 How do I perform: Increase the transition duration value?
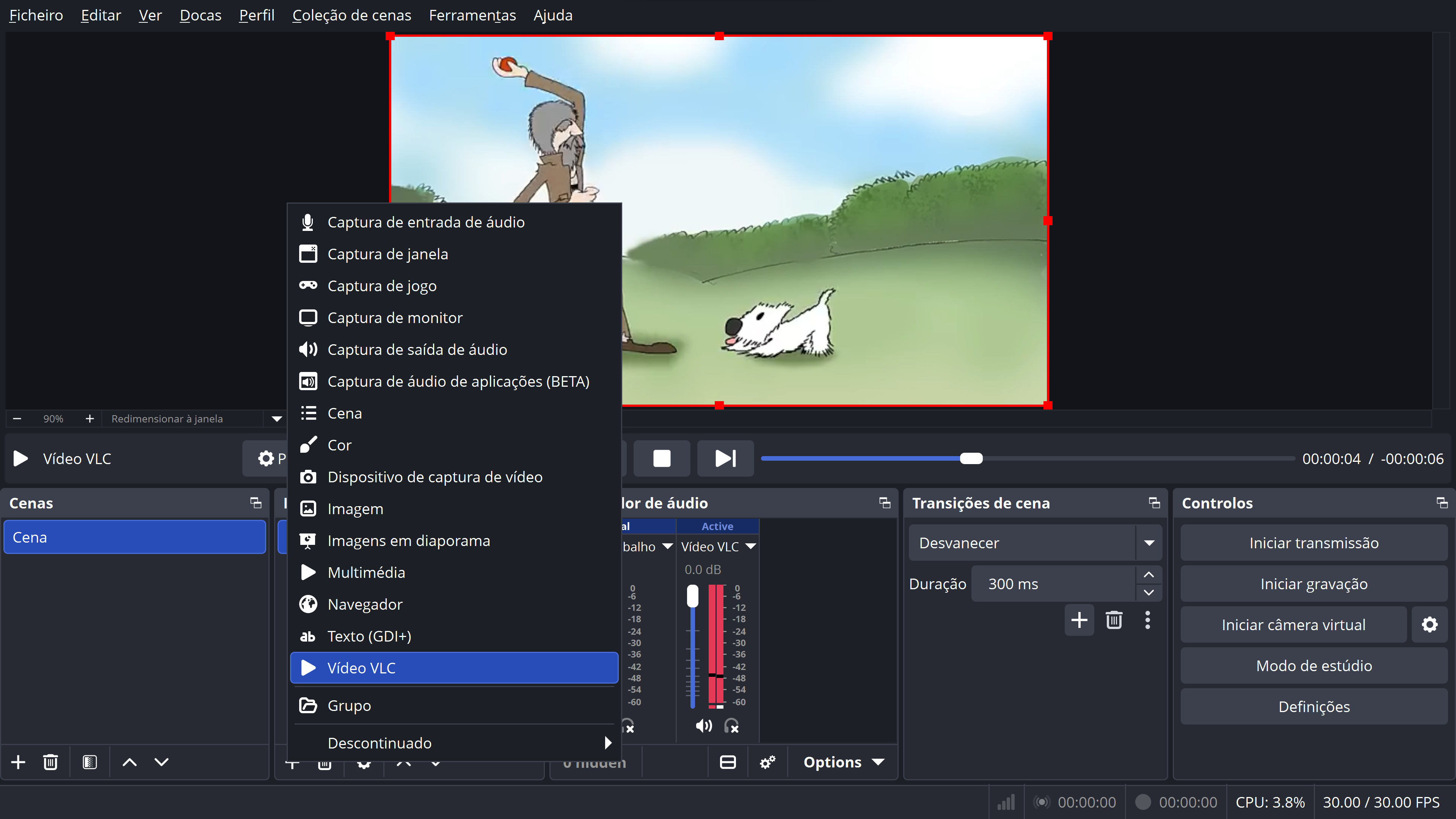(x=1148, y=575)
